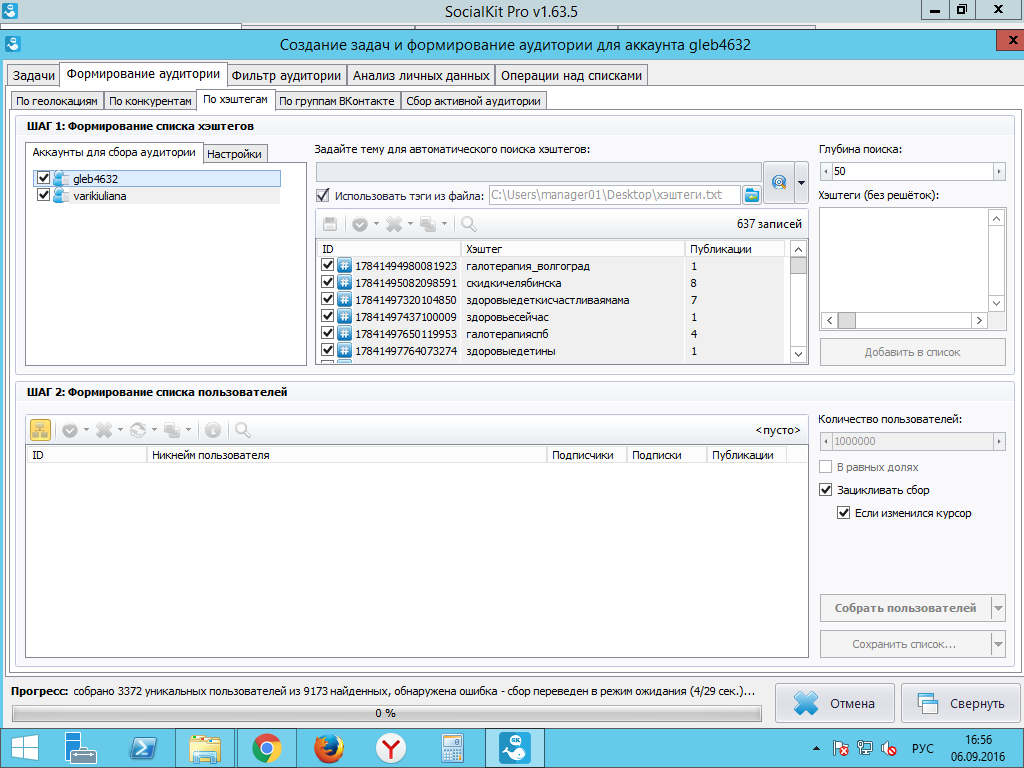Start automatic hashtag search with the magnifier button
1024x768 pixels.
point(778,182)
